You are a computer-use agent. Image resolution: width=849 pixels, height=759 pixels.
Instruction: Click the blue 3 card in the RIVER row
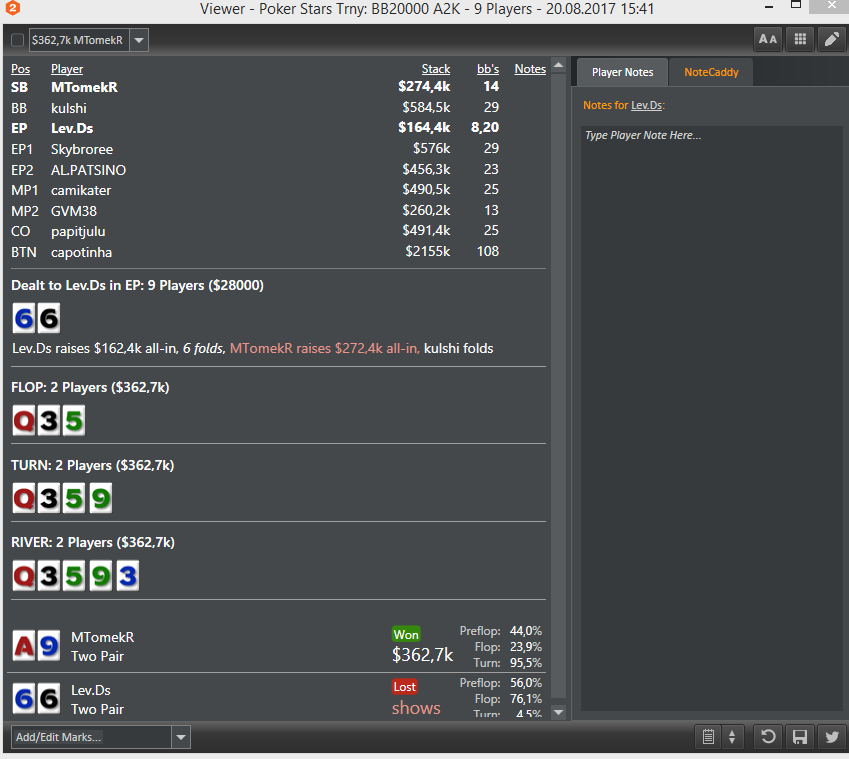pyautogui.click(x=128, y=575)
